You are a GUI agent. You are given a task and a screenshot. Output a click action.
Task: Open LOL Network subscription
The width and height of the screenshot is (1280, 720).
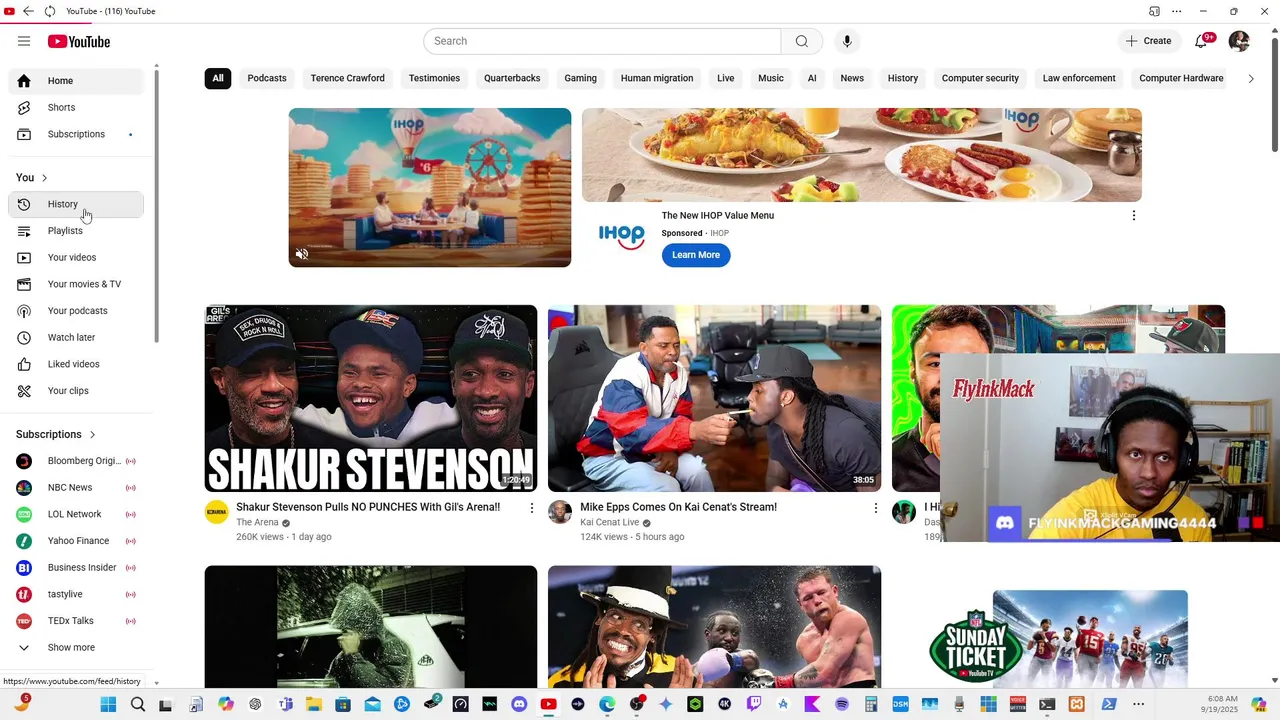[76, 514]
